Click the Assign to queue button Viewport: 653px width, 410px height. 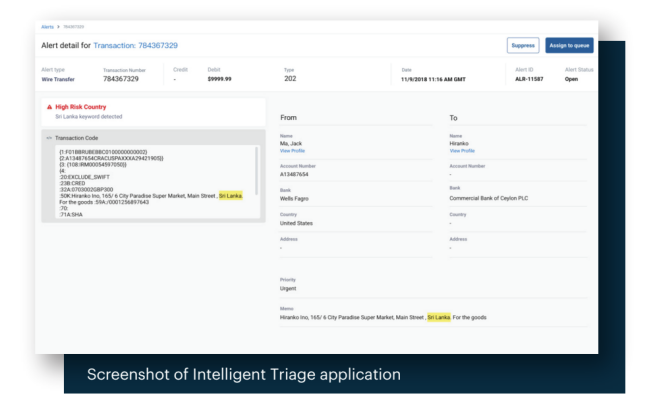click(x=569, y=45)
